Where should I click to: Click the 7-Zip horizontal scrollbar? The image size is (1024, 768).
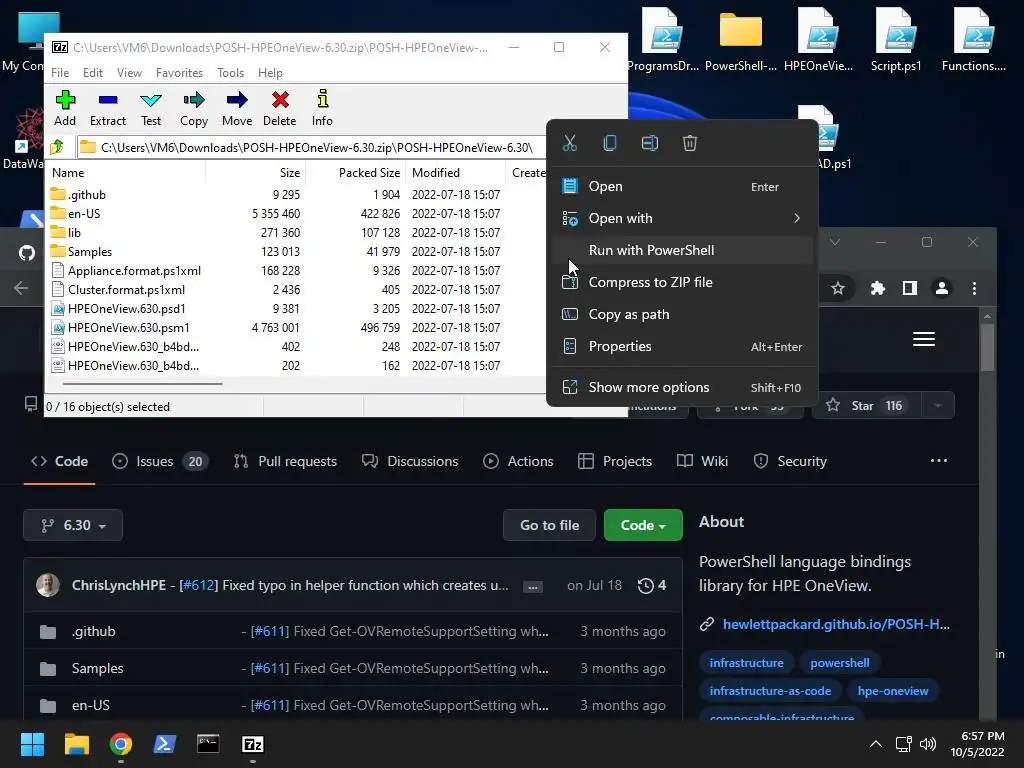click(x=142, y=384)
